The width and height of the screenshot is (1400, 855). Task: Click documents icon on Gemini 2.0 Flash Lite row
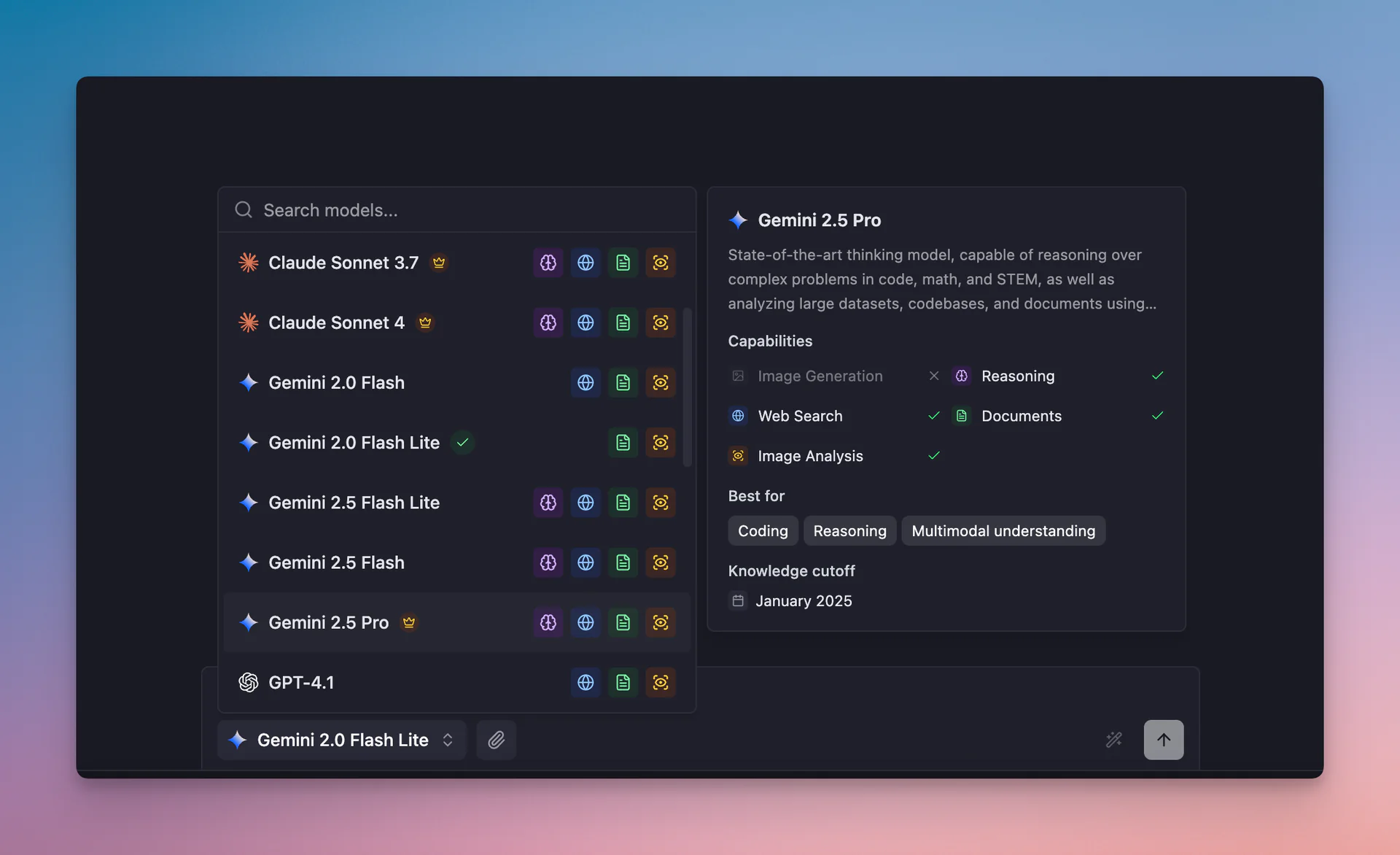pyautogui.click(x=623, y=442)
